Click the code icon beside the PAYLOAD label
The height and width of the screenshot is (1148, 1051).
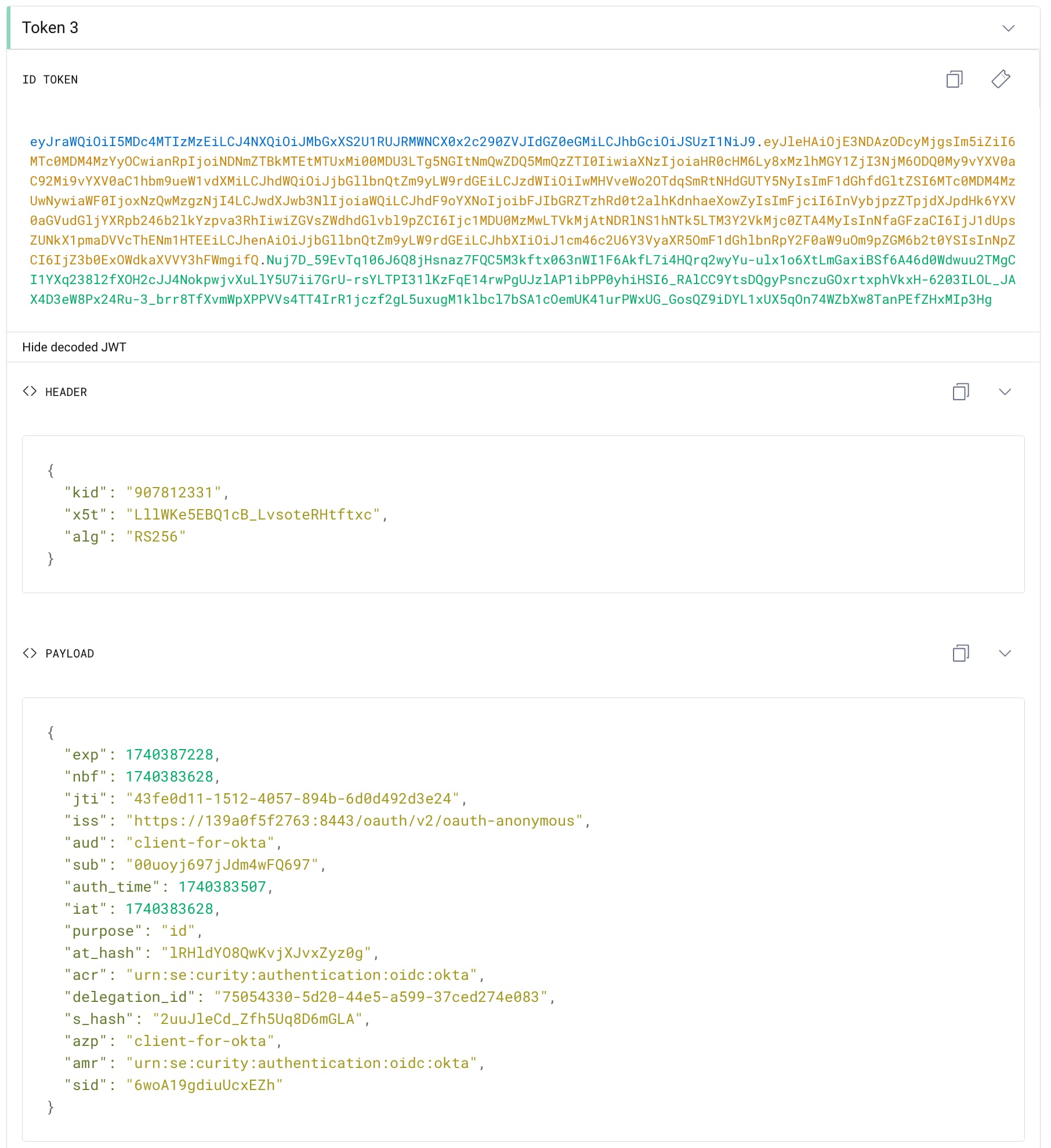(30, 653)
